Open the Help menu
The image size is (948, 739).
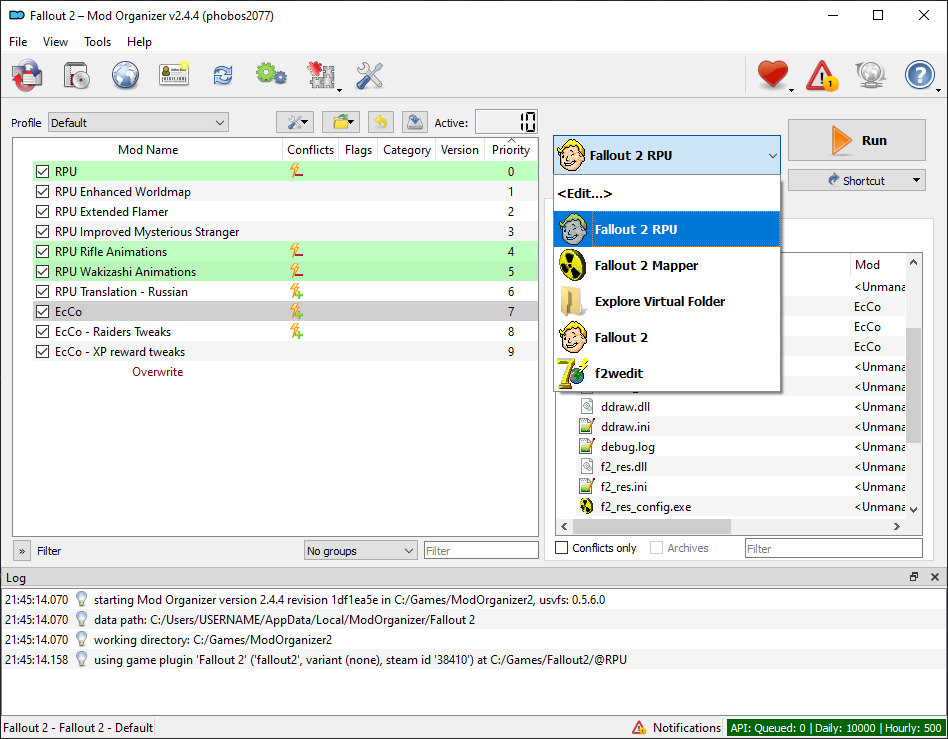[139, 42]
